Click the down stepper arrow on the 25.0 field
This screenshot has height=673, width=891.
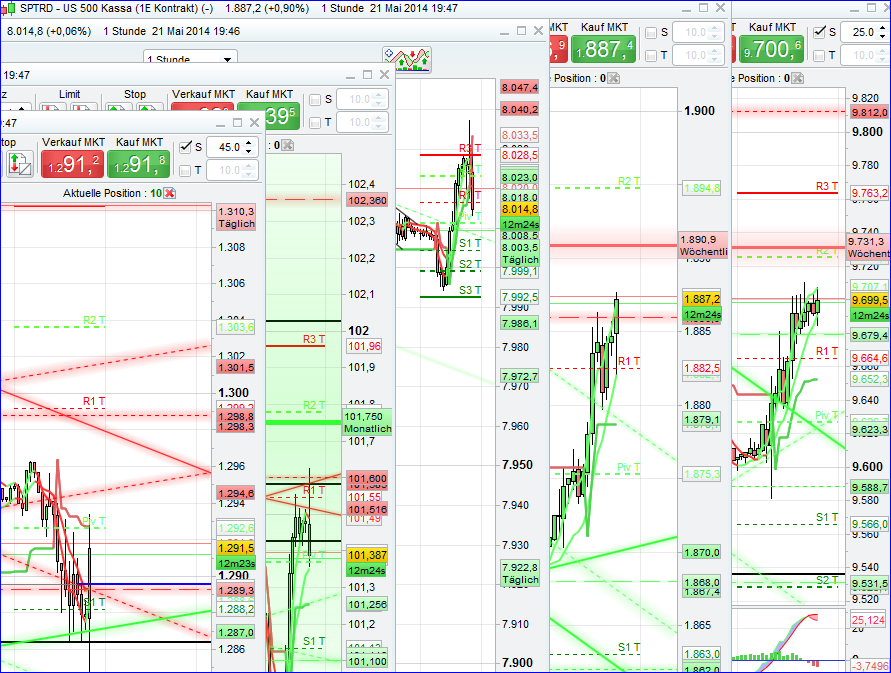tap(881, 35)
